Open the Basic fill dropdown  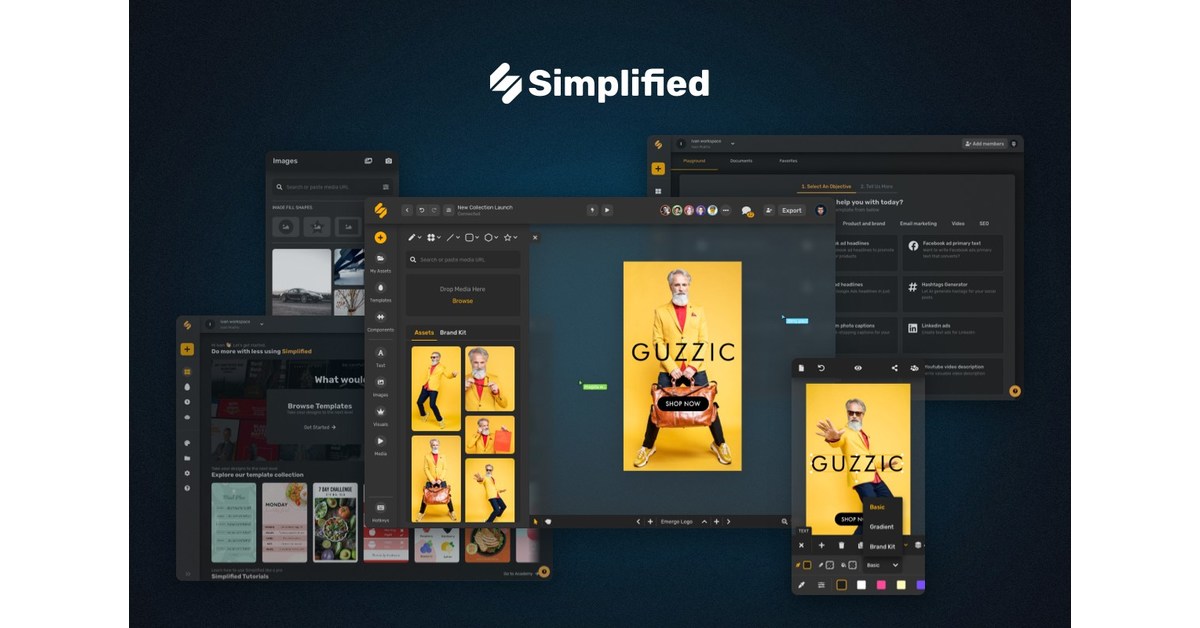point(881,566)
